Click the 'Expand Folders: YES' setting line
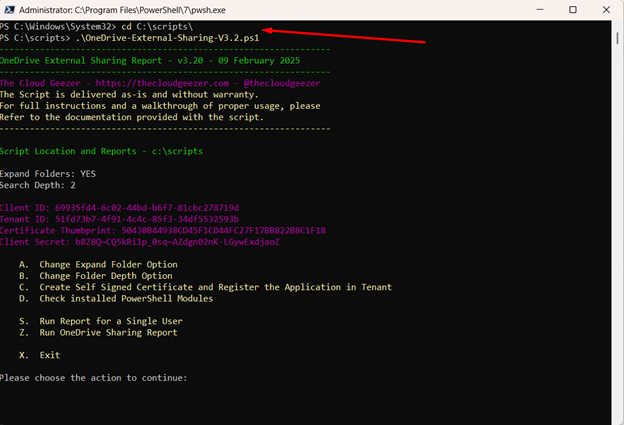The height and width of the screenshot is (425, 624). click(48, 174)
